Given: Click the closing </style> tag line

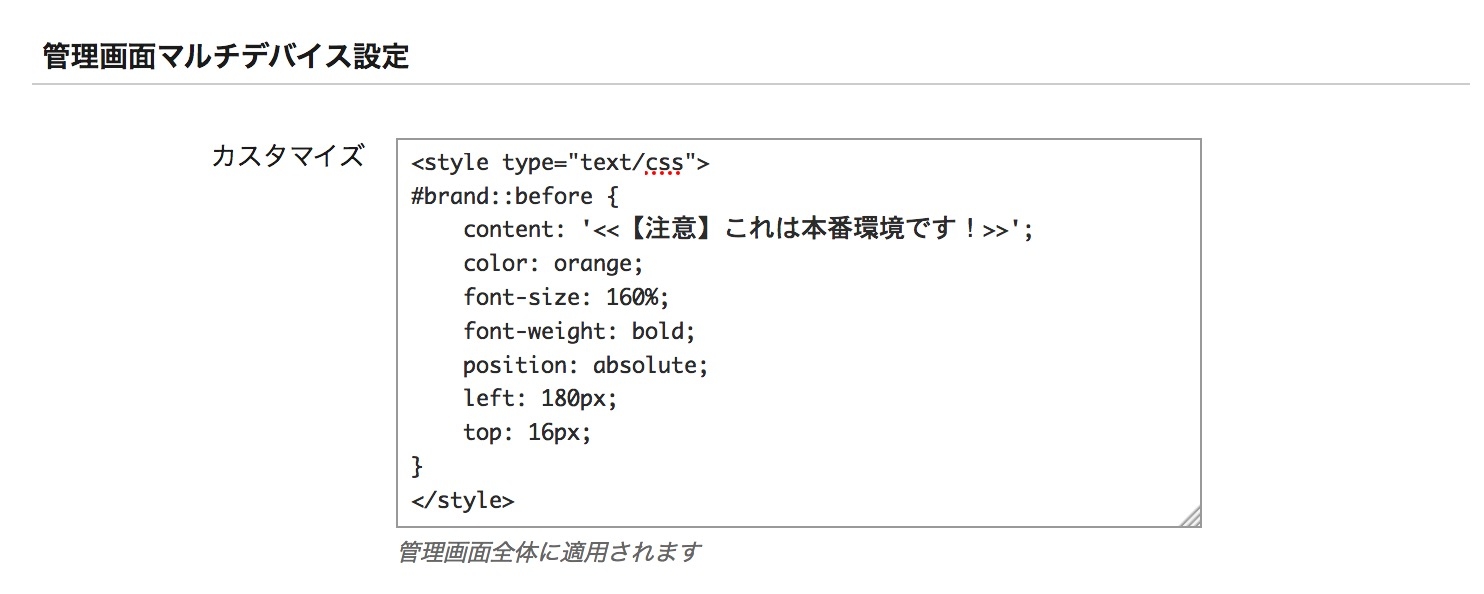Looking at the screenshot, I should point(463,500).
